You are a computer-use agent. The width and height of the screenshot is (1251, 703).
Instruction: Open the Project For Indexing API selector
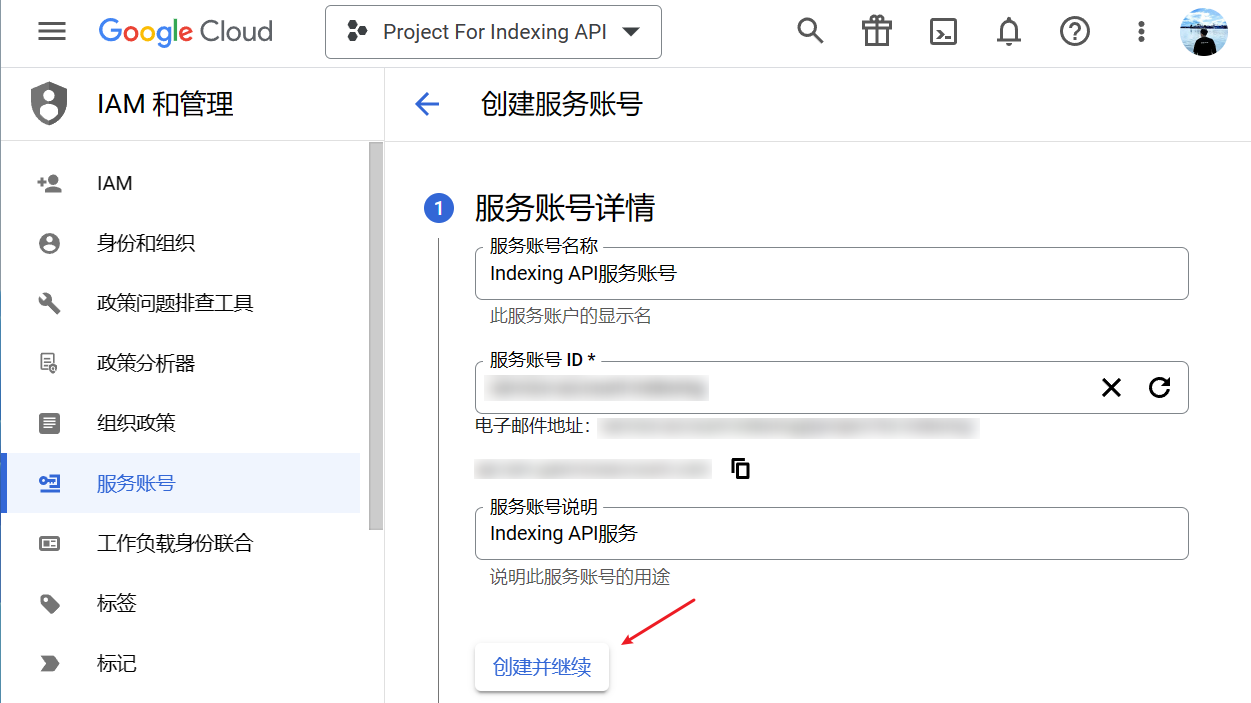pyautogui.click(x=493, y=32)
